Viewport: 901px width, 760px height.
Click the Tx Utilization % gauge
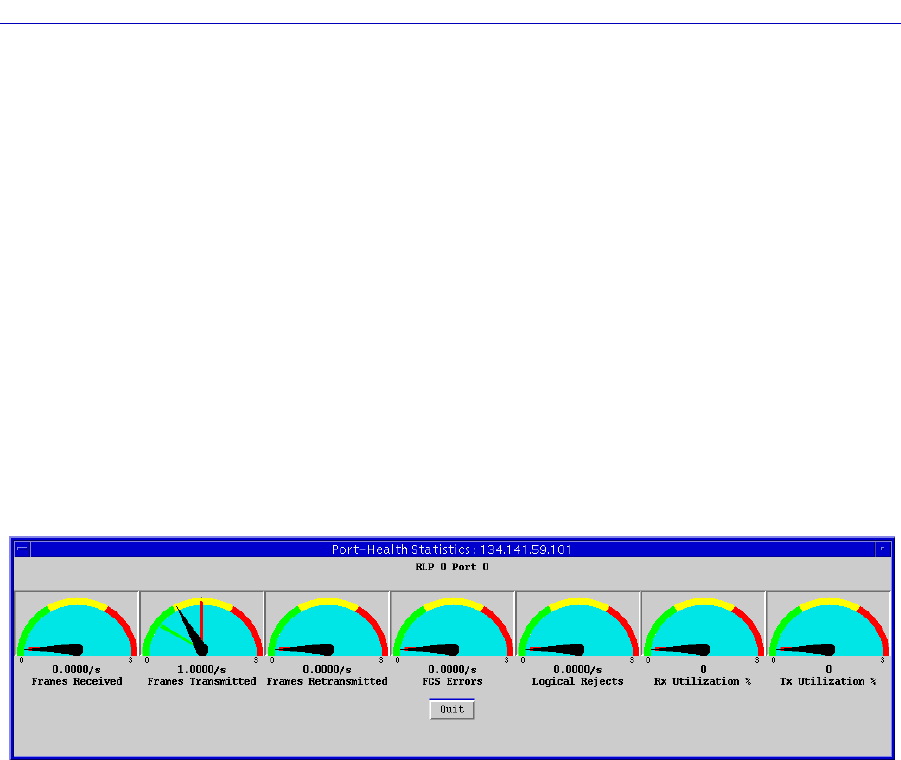(x=828, y=627)
